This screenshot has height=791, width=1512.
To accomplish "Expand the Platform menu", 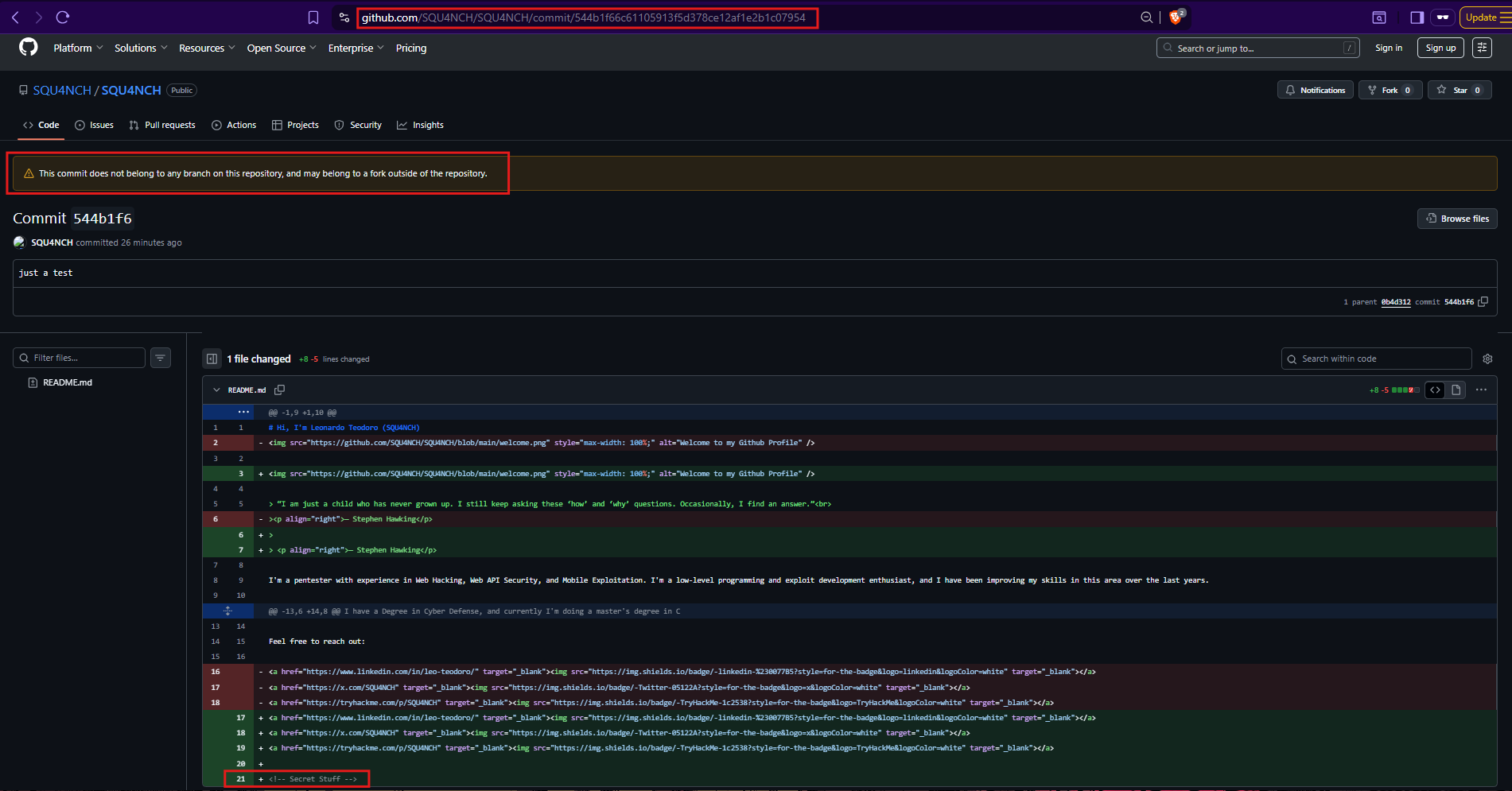I will [78, 48].
